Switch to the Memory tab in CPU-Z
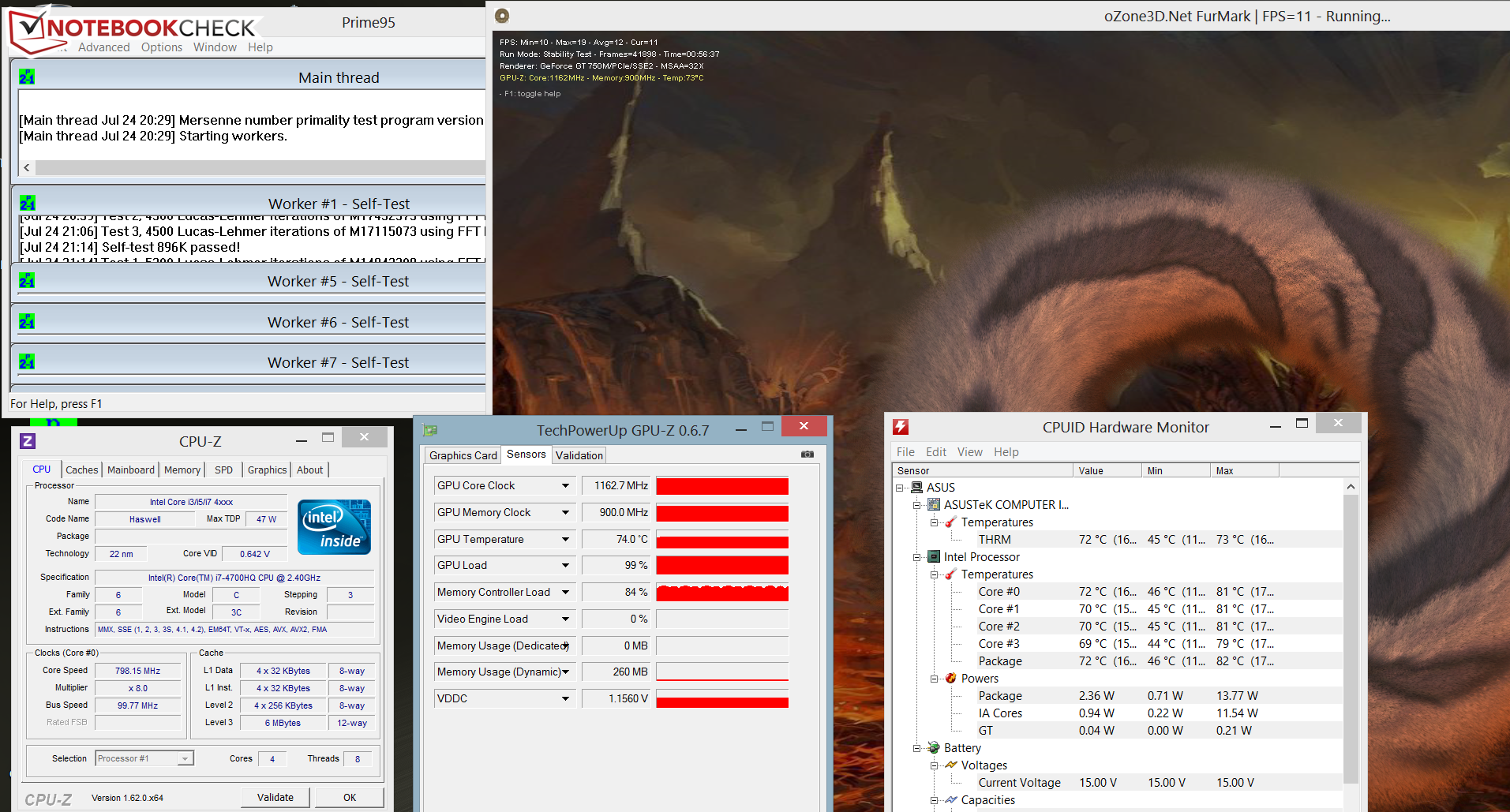Screen dimensions: 1510x812 point(182,470)
